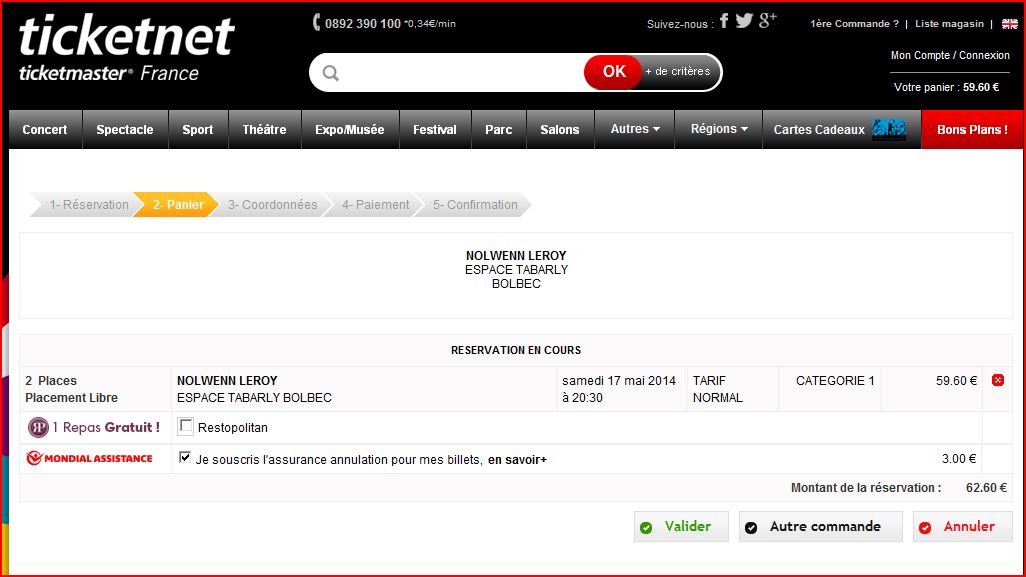Open the '1ère Commande ?' link
Viewport: 1026px width, 577px height.
(x=855, y=24)
